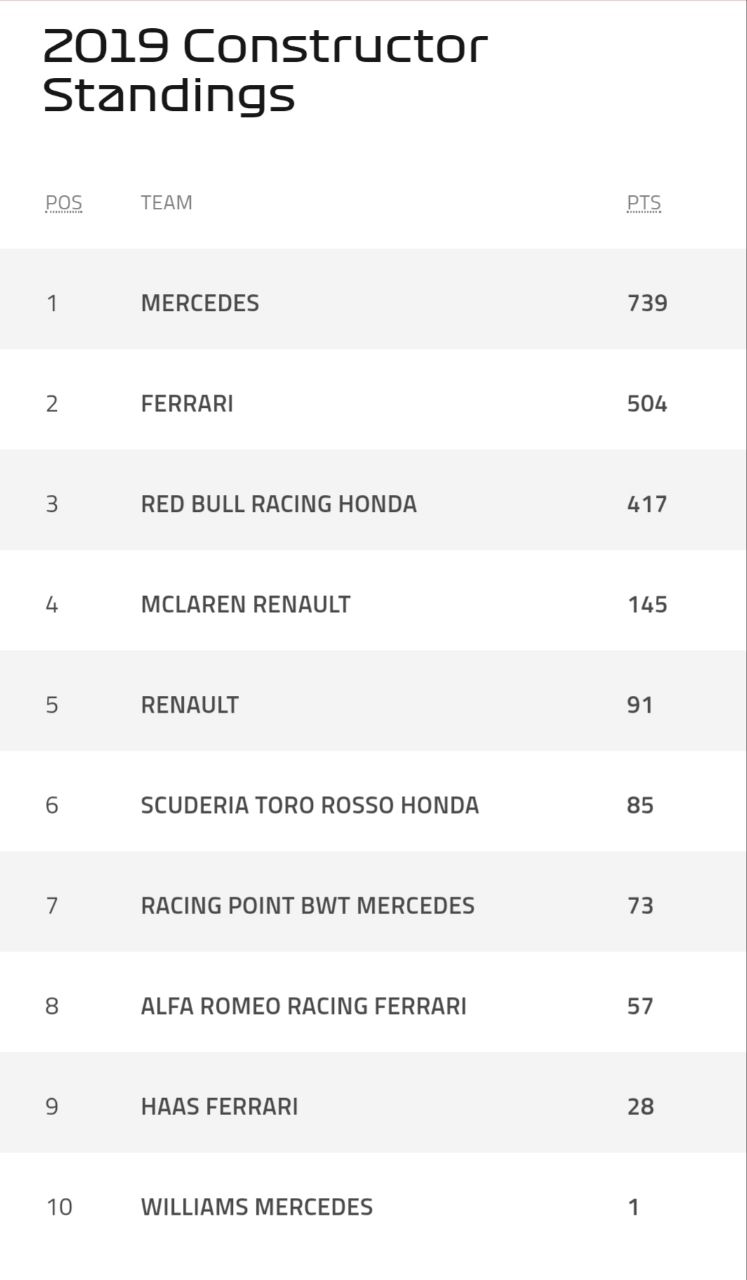
Task: Click the Mercedes team name
Action: (200, 303)
